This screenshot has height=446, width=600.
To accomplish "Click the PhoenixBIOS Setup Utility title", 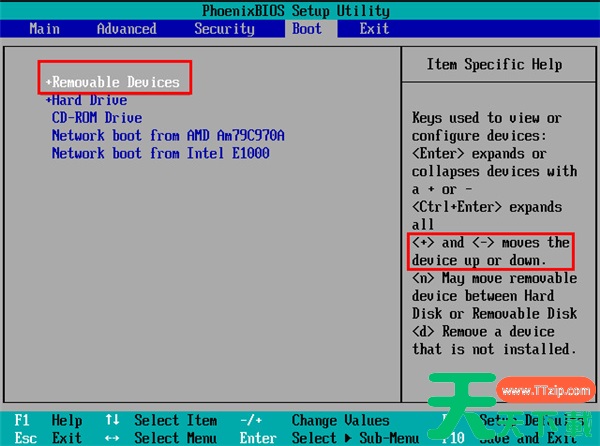I will click(x=296, y=11).
